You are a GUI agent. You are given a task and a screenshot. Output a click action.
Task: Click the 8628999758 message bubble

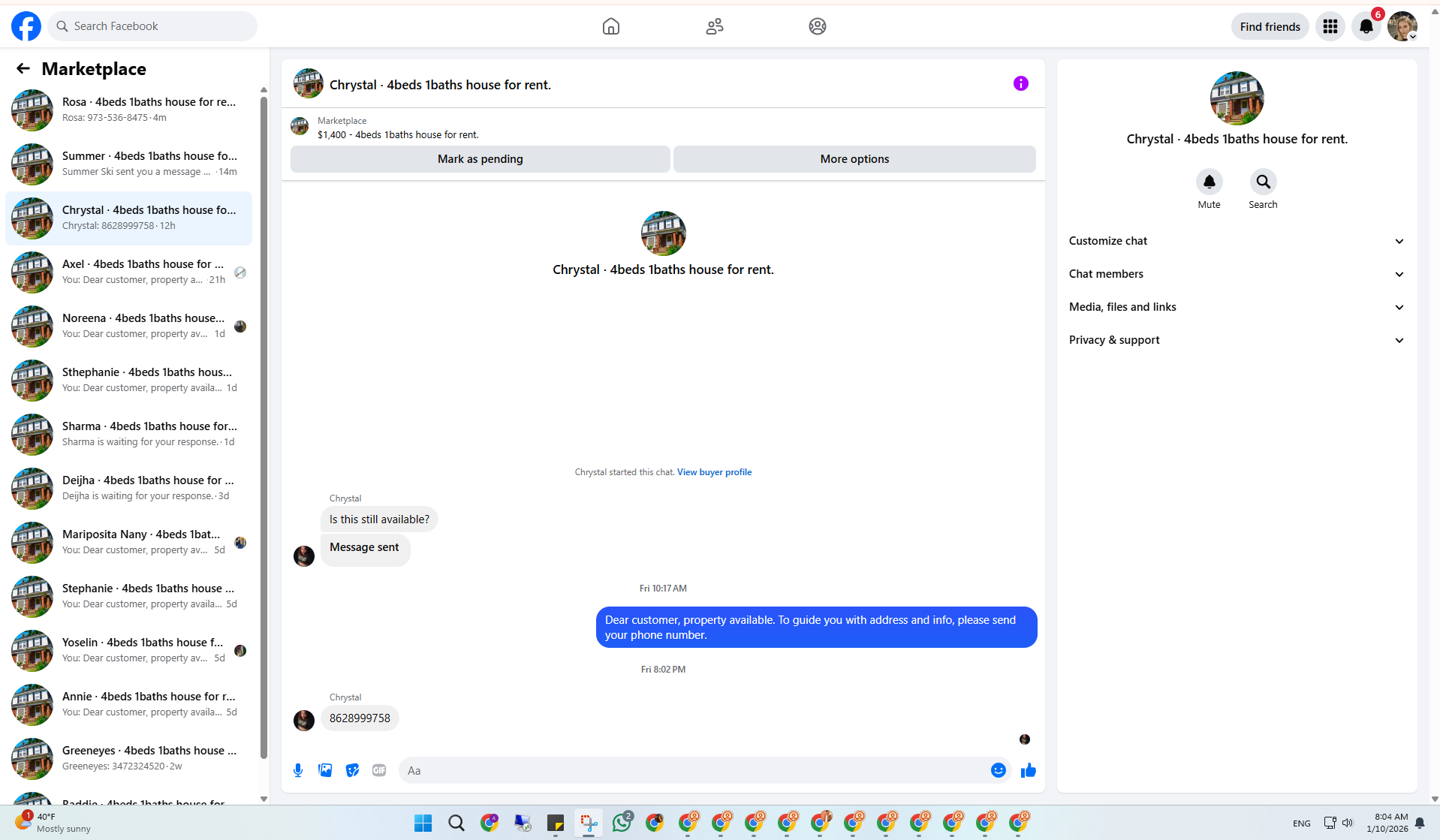click(360, 718)
